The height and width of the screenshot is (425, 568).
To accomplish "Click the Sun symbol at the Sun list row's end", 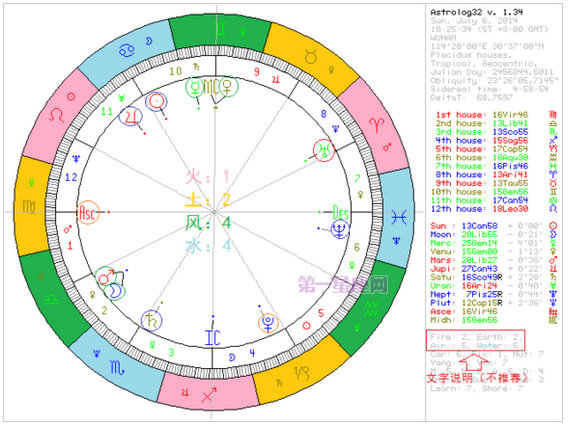I will click(553, 226).
